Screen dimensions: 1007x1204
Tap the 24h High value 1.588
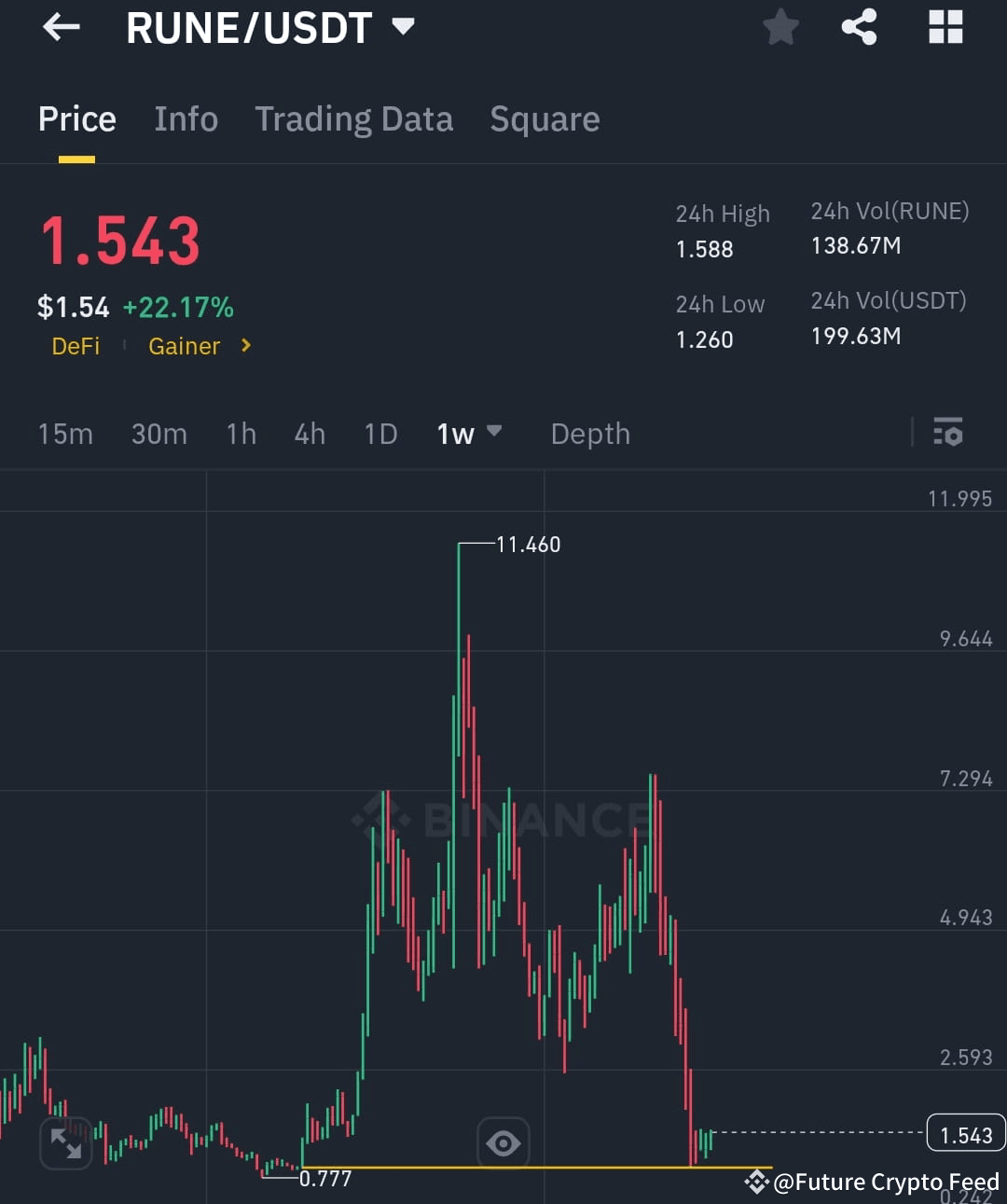pyautogui.click(x=704, y=249)
